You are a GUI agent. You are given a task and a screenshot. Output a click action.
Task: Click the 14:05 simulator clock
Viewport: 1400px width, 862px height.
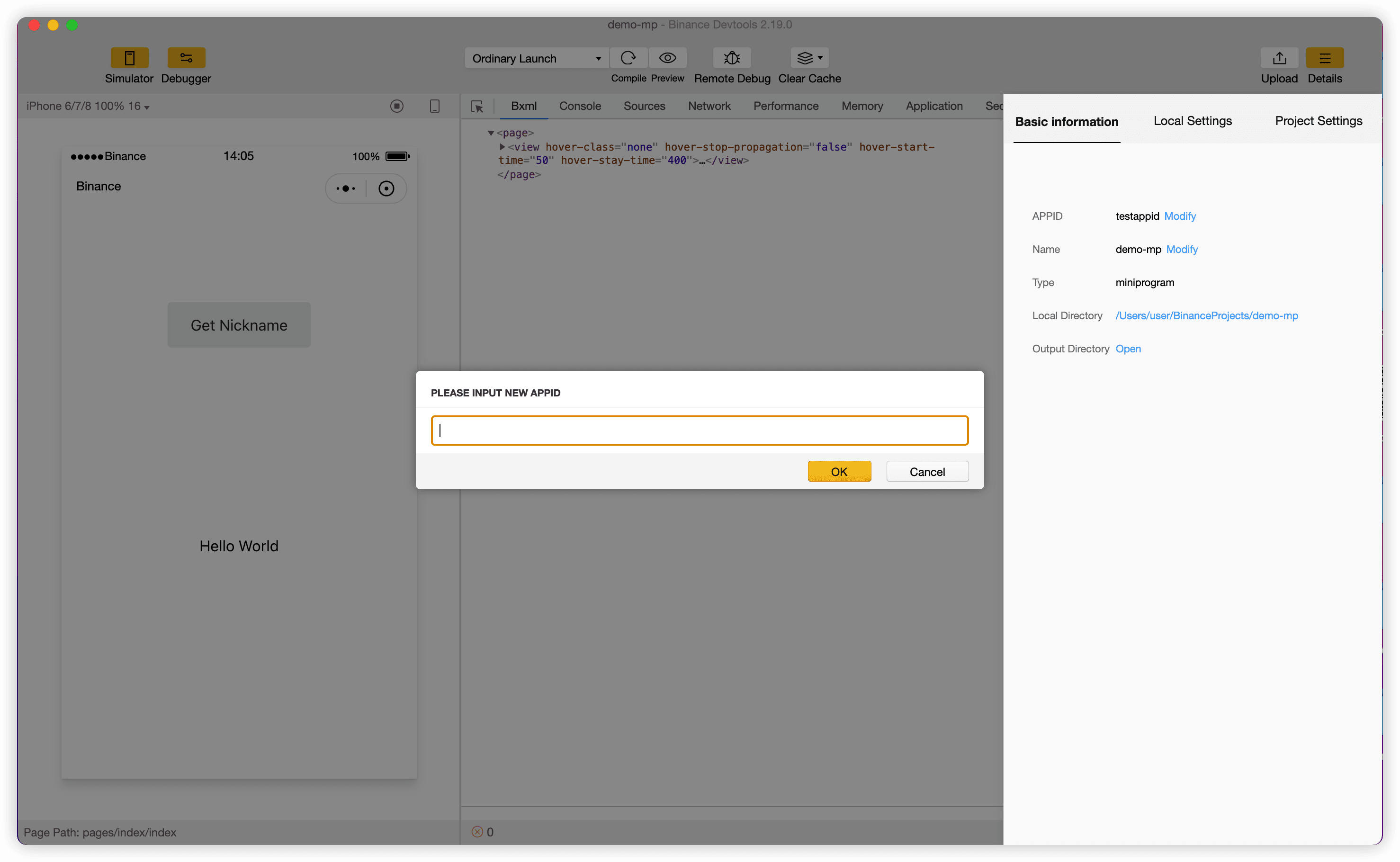pyautogui.click(x=238, y=156)
